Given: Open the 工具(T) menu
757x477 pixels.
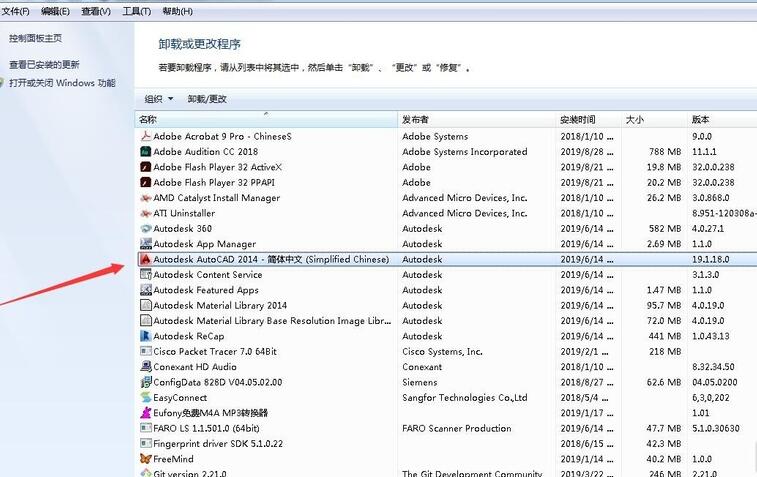Looking at the screenshot, I should 136,11.
